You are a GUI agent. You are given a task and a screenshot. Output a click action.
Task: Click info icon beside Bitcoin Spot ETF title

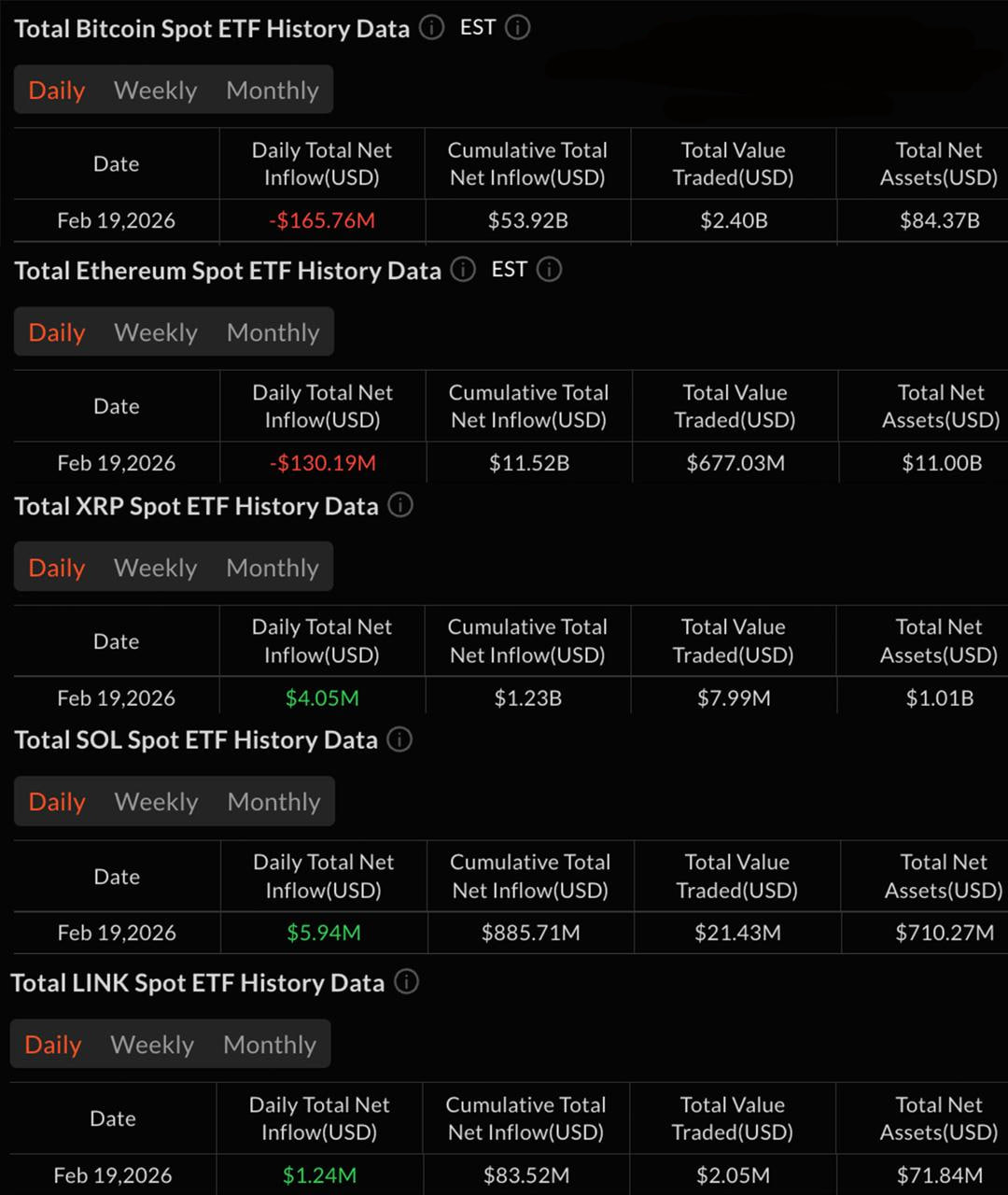[431, 28]
